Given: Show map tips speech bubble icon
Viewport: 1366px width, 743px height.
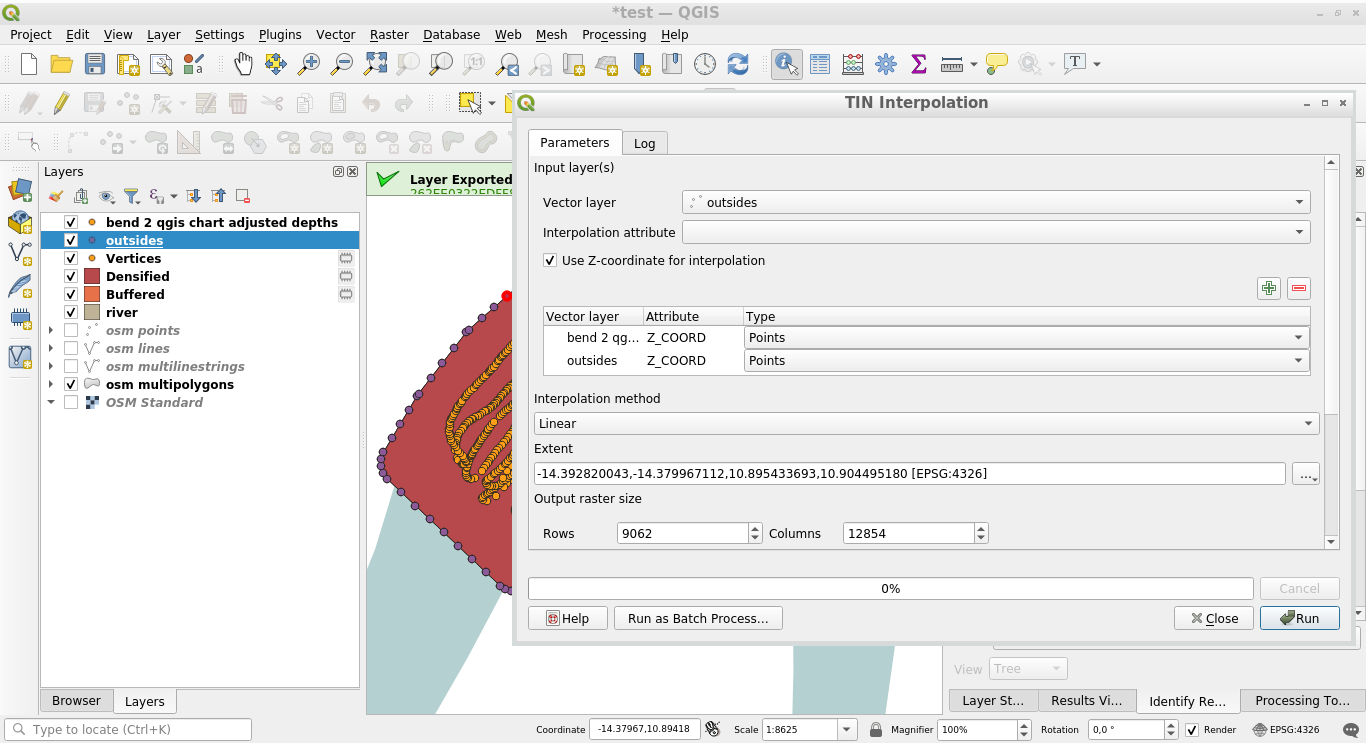Looking at the screenshot, I should click(x=996, y=64).
